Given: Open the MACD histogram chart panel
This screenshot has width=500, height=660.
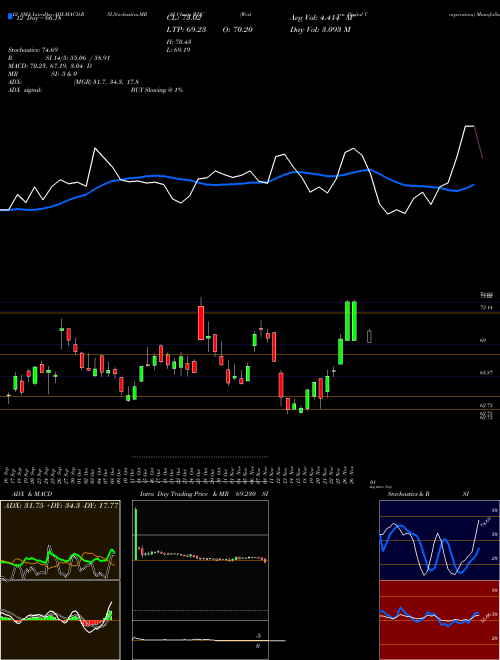Looking at the screenshot, I should 60,620.
